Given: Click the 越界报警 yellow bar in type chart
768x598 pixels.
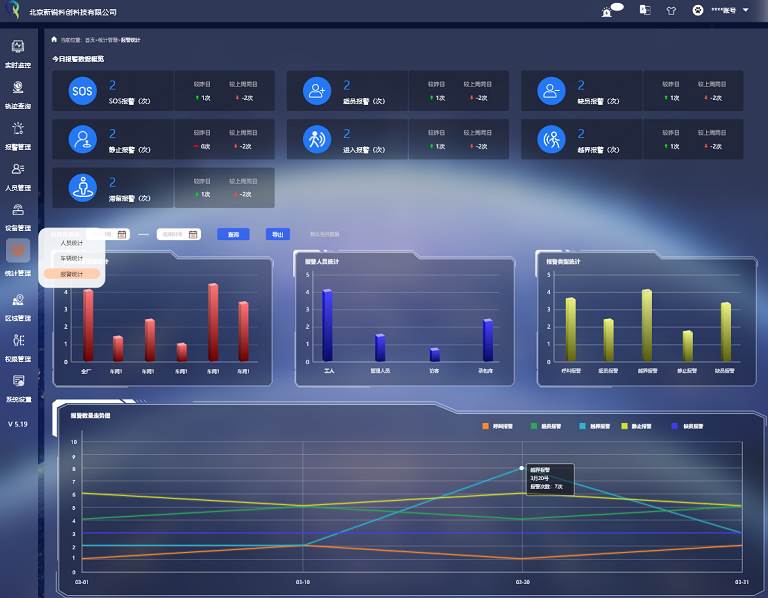Looking at the screenshot, I should (647, 325).
